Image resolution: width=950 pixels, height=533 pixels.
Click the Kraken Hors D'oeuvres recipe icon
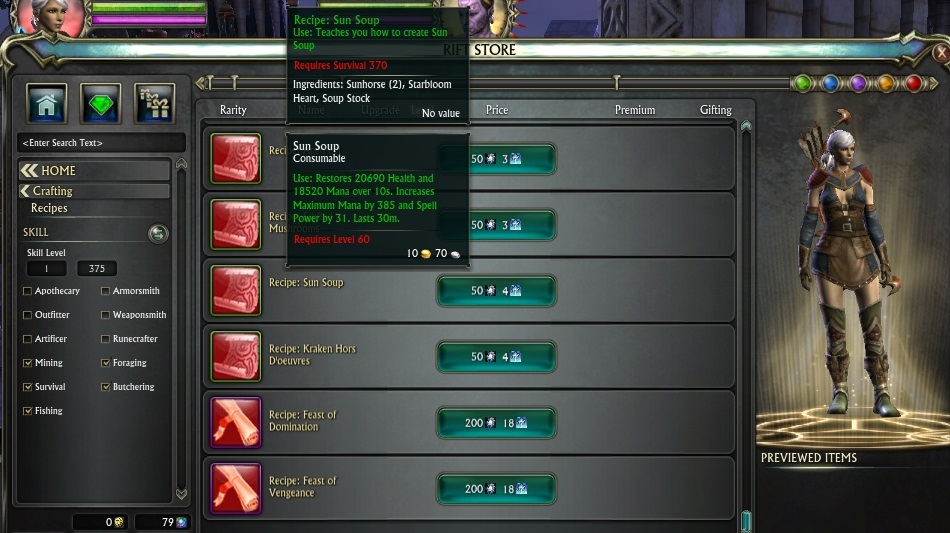236,357
